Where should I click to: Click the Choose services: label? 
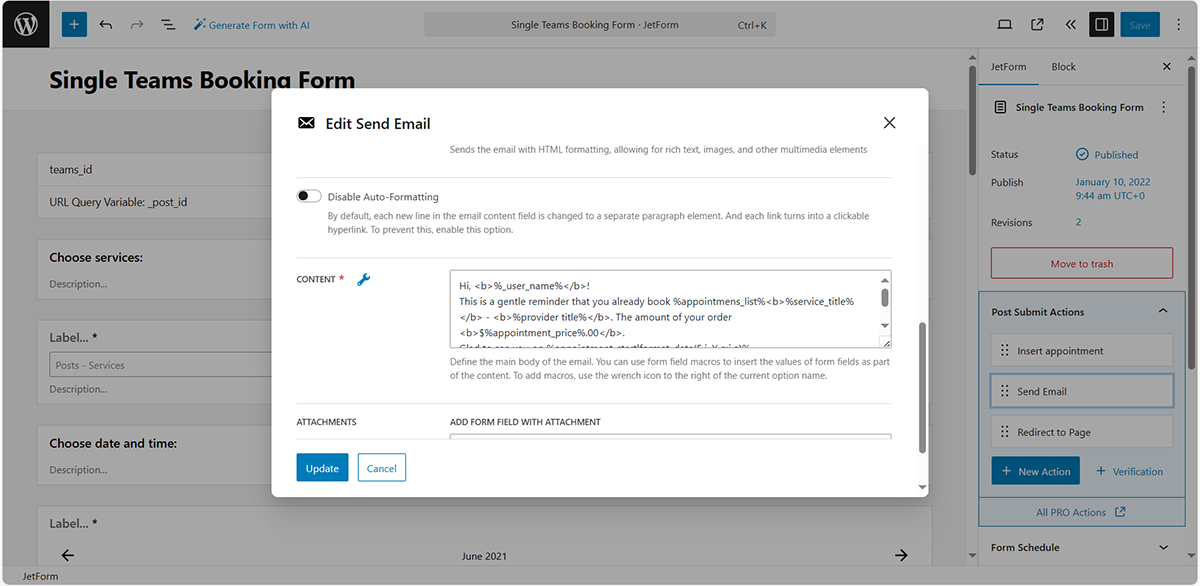coord(96,257)
